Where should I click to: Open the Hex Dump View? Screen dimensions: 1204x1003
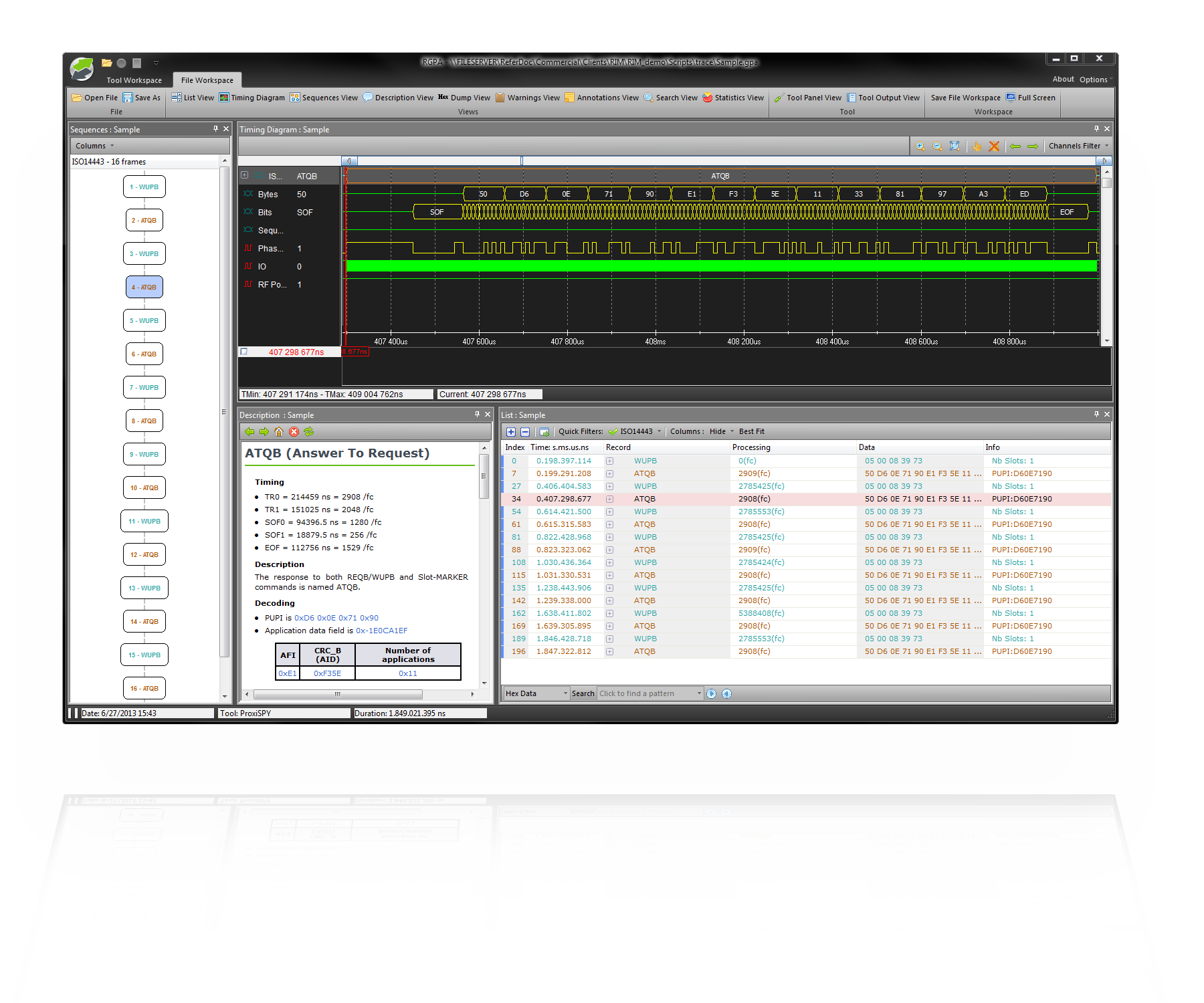(x=464, y=98)
